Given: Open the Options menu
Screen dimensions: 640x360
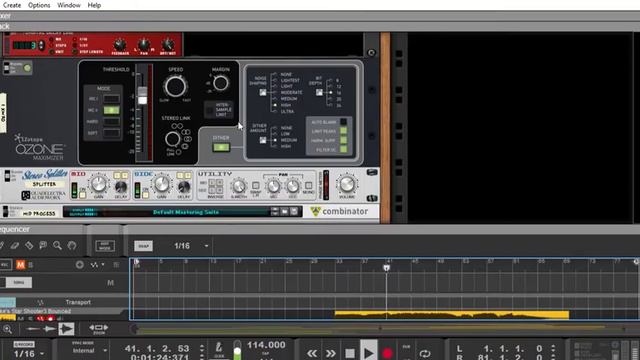Looking at the screenshot, I should (x=39, y=5).
